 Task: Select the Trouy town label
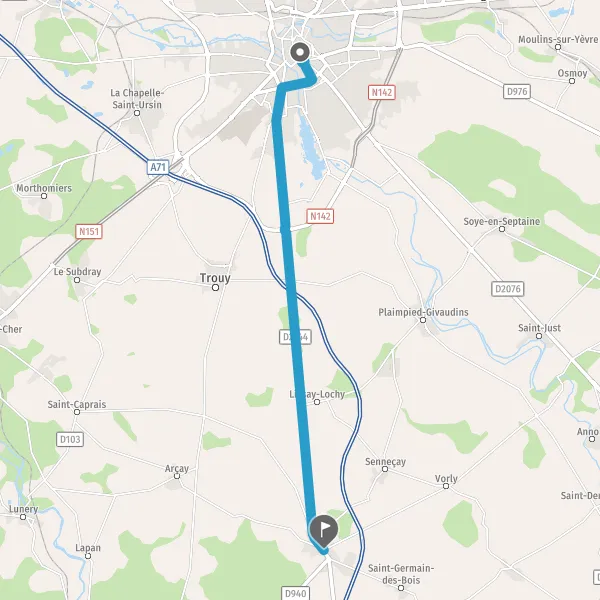(x=215, y=278)
